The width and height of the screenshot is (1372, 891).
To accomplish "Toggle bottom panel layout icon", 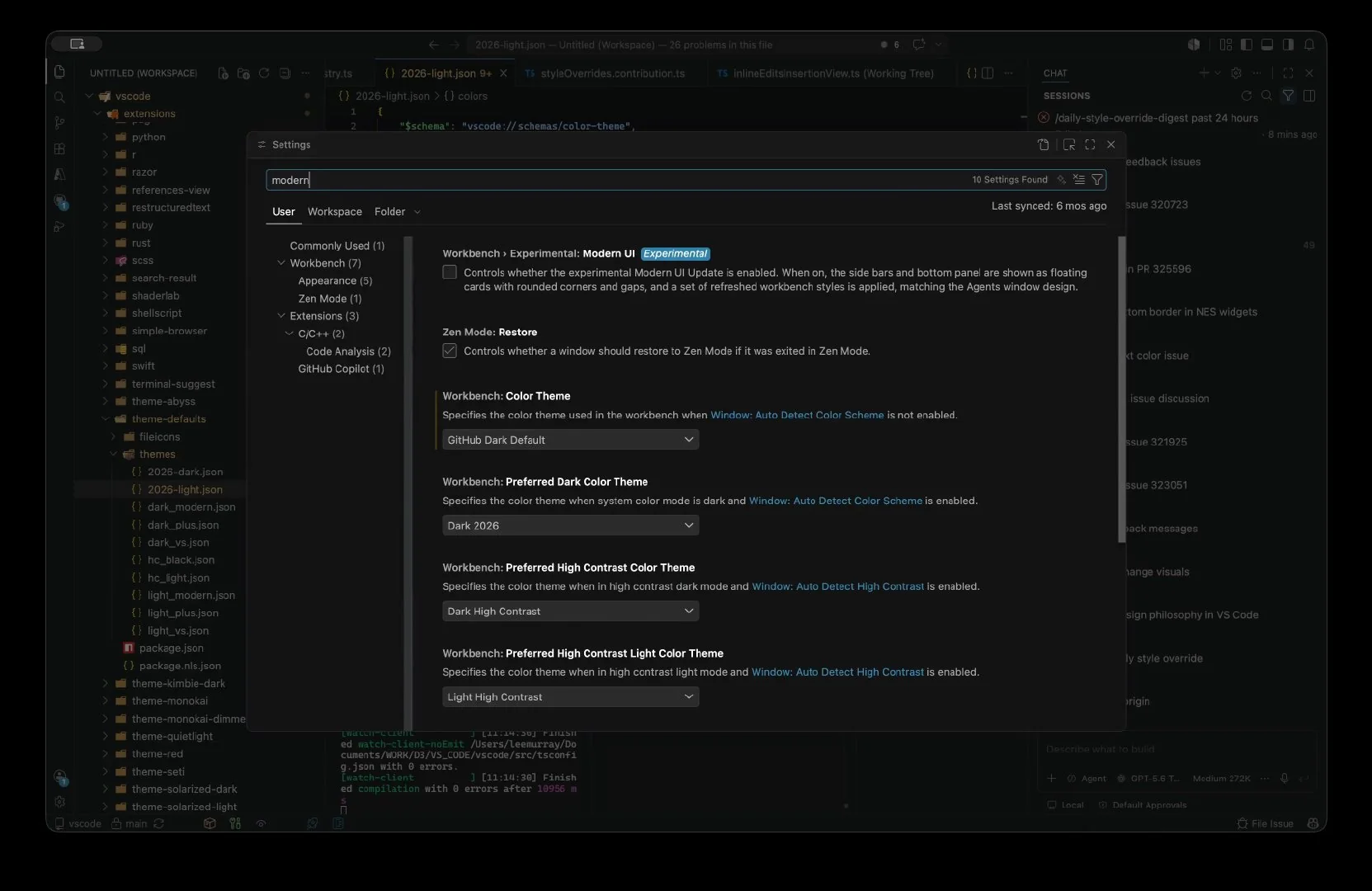I will (1266, 45).
